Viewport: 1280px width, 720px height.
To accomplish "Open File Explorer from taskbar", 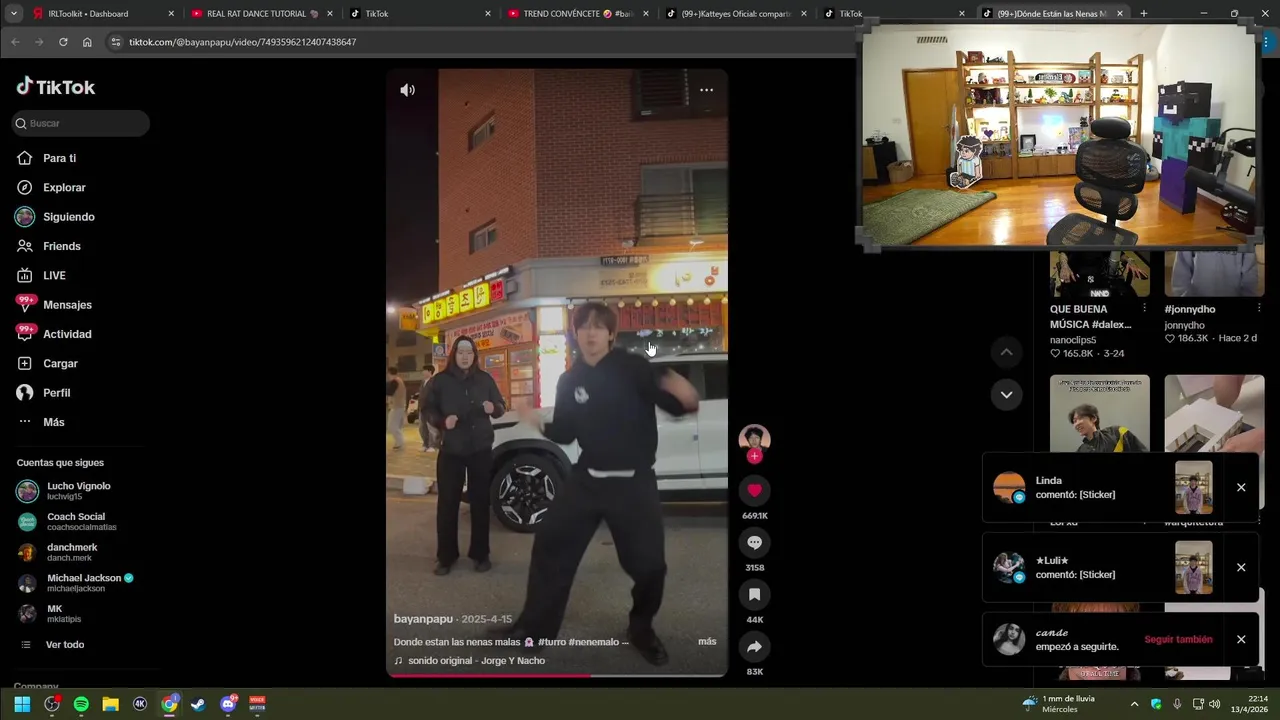I will (x=110, y=704).
